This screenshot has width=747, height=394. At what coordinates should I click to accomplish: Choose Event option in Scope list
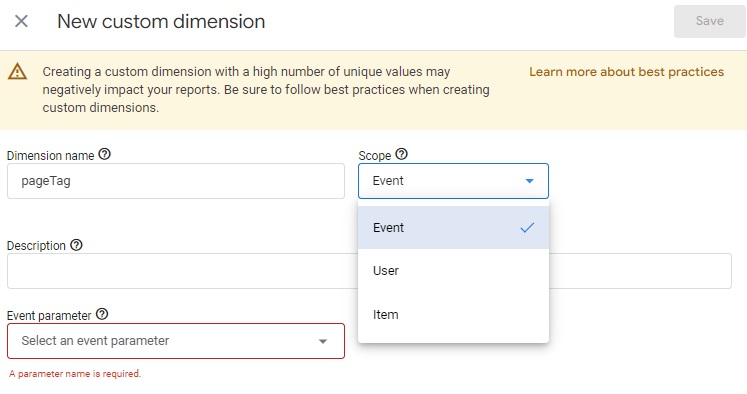tap(453, 228)
